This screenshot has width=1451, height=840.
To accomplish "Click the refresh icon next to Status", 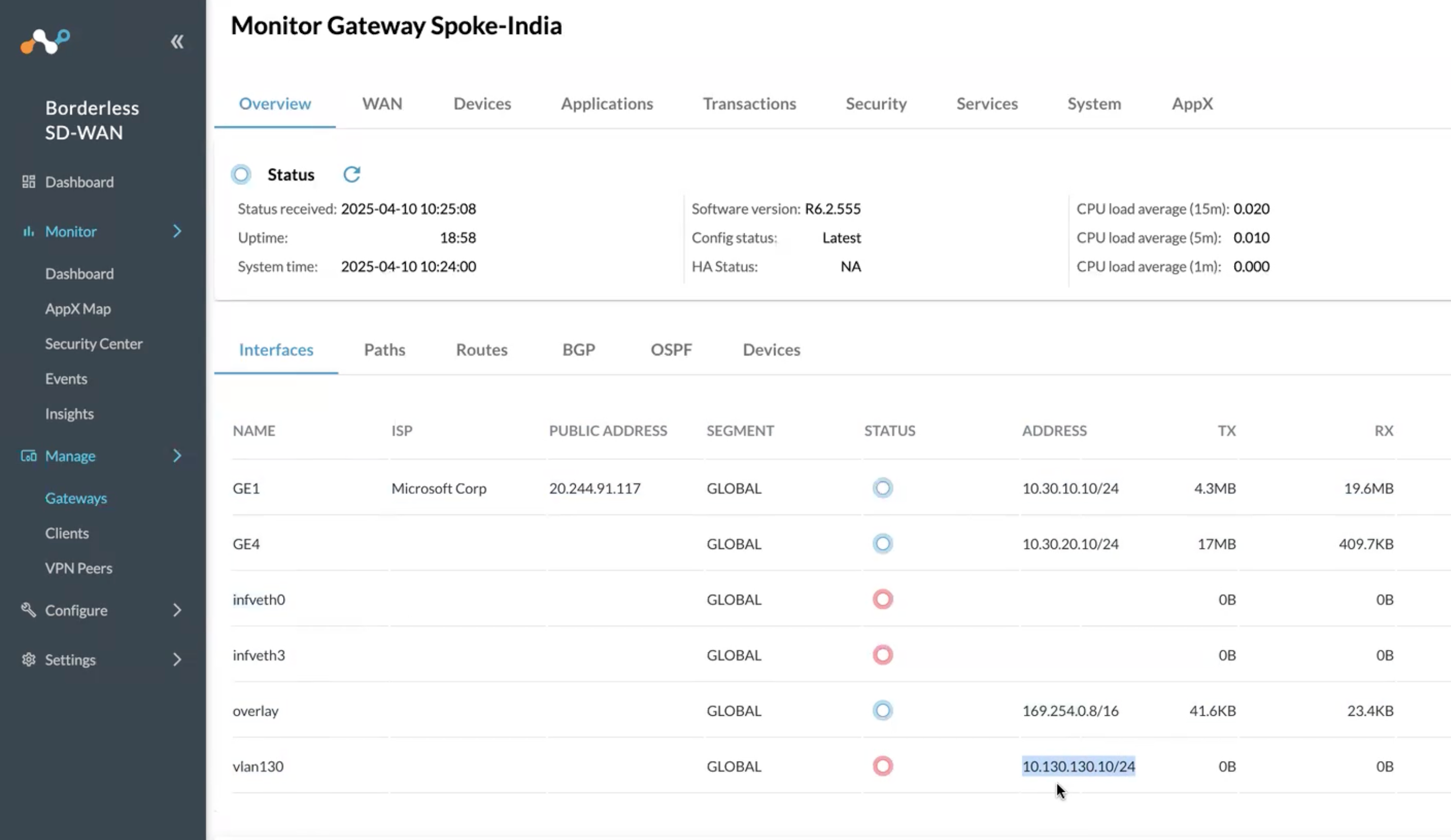I will coord(352,174).
